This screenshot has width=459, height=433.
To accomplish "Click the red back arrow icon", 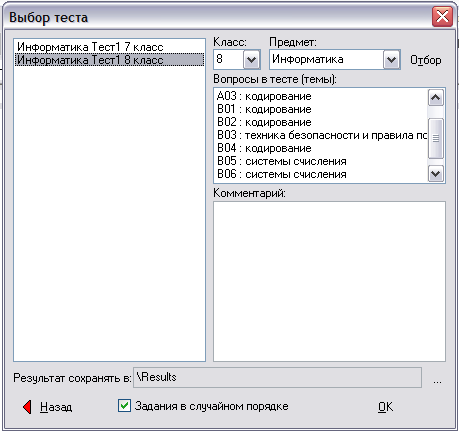I will tap(27, 407).
